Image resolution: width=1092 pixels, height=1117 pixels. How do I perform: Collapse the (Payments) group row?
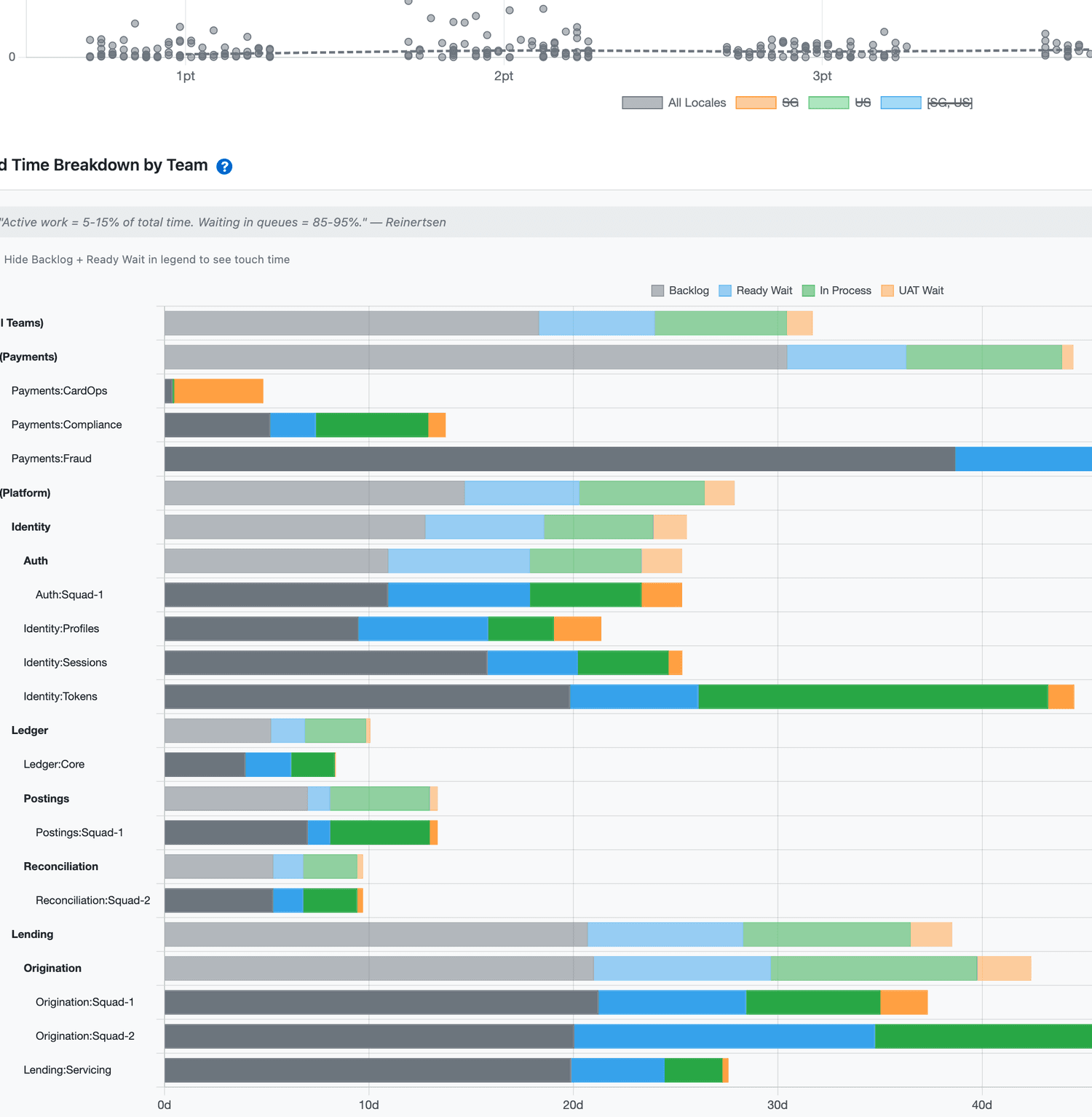(x=29, y=357)
